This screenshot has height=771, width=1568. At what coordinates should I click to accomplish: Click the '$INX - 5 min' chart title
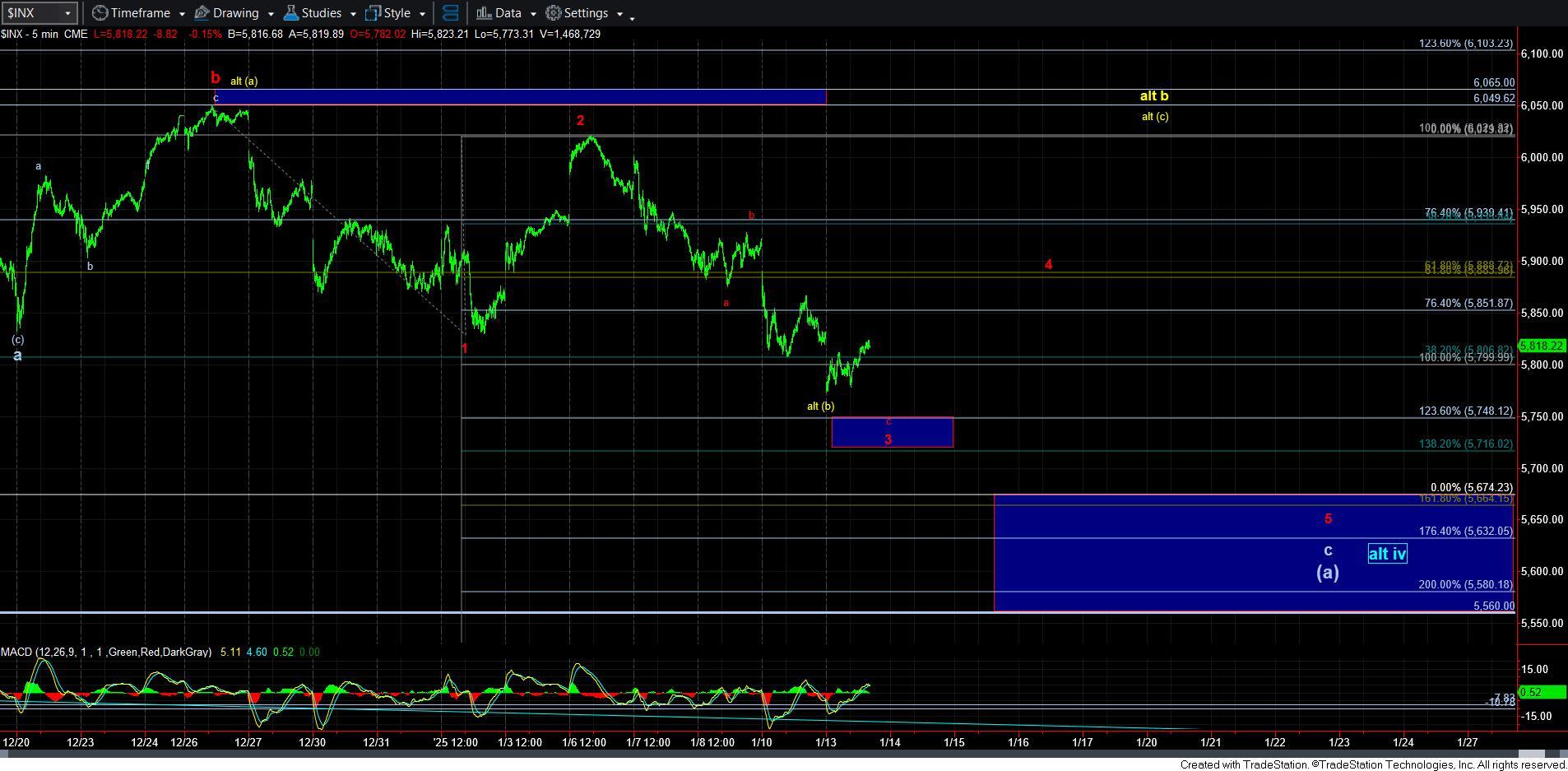(x=31, y=34)
